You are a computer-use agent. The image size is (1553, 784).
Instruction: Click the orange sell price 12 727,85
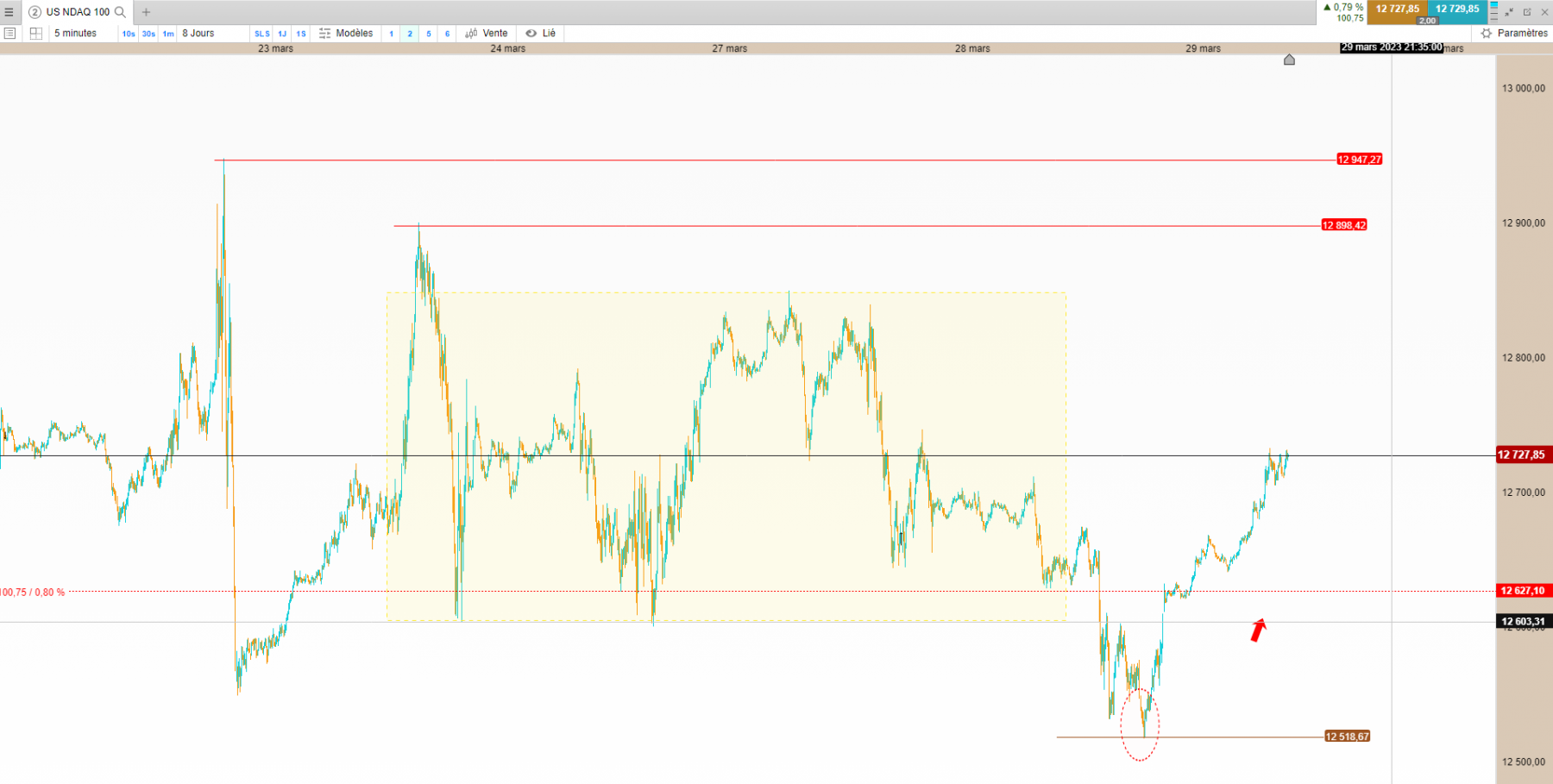[1397, 9]
